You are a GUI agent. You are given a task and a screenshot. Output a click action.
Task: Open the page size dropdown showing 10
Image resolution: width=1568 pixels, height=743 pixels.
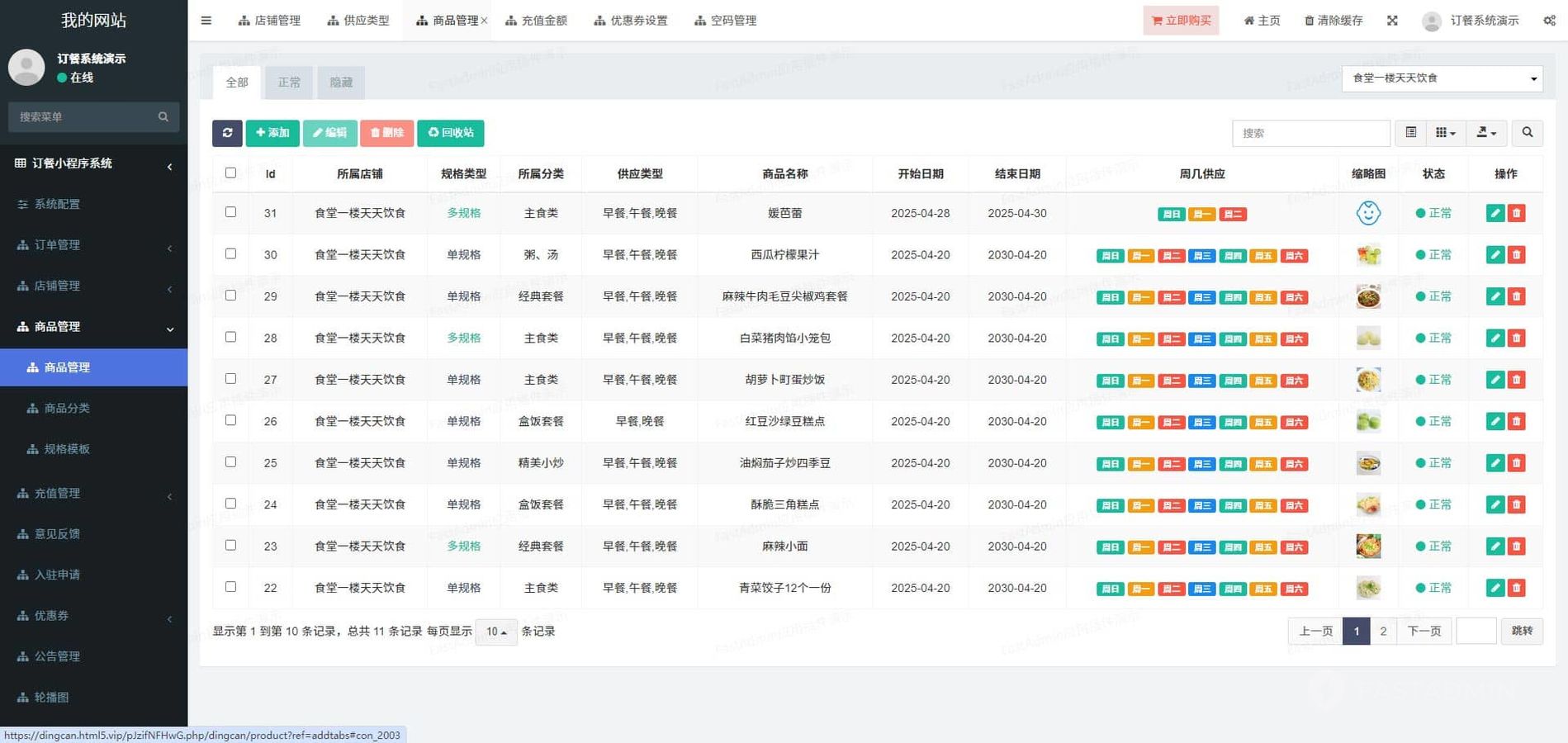496,632
